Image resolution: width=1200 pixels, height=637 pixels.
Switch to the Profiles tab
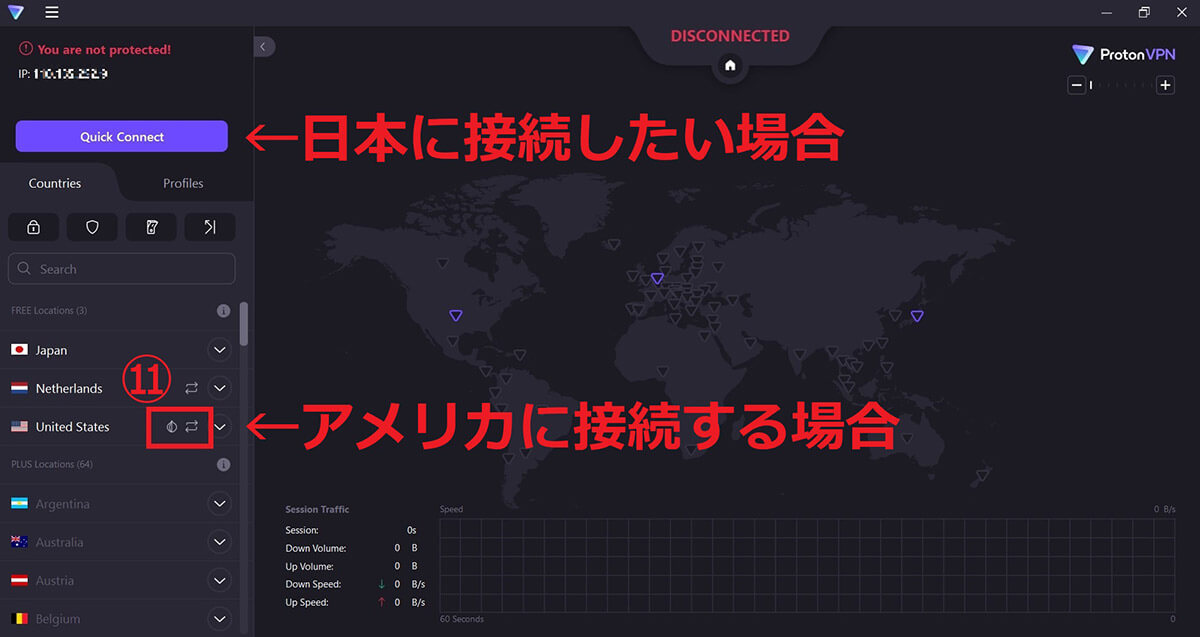point(183,183)
